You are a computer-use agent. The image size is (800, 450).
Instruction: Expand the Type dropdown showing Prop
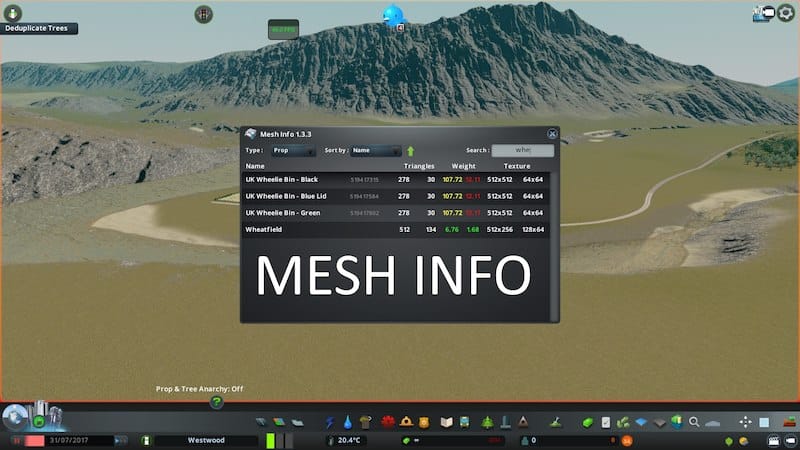tap(294, 151)
